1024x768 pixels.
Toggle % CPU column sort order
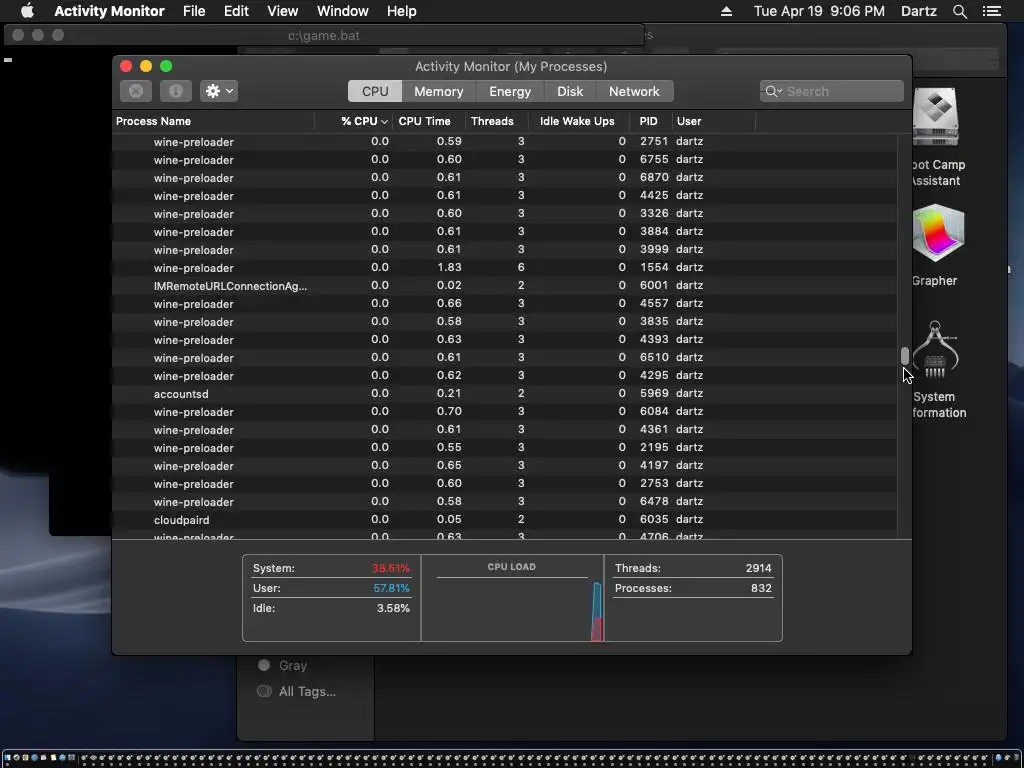pos(353,121)
